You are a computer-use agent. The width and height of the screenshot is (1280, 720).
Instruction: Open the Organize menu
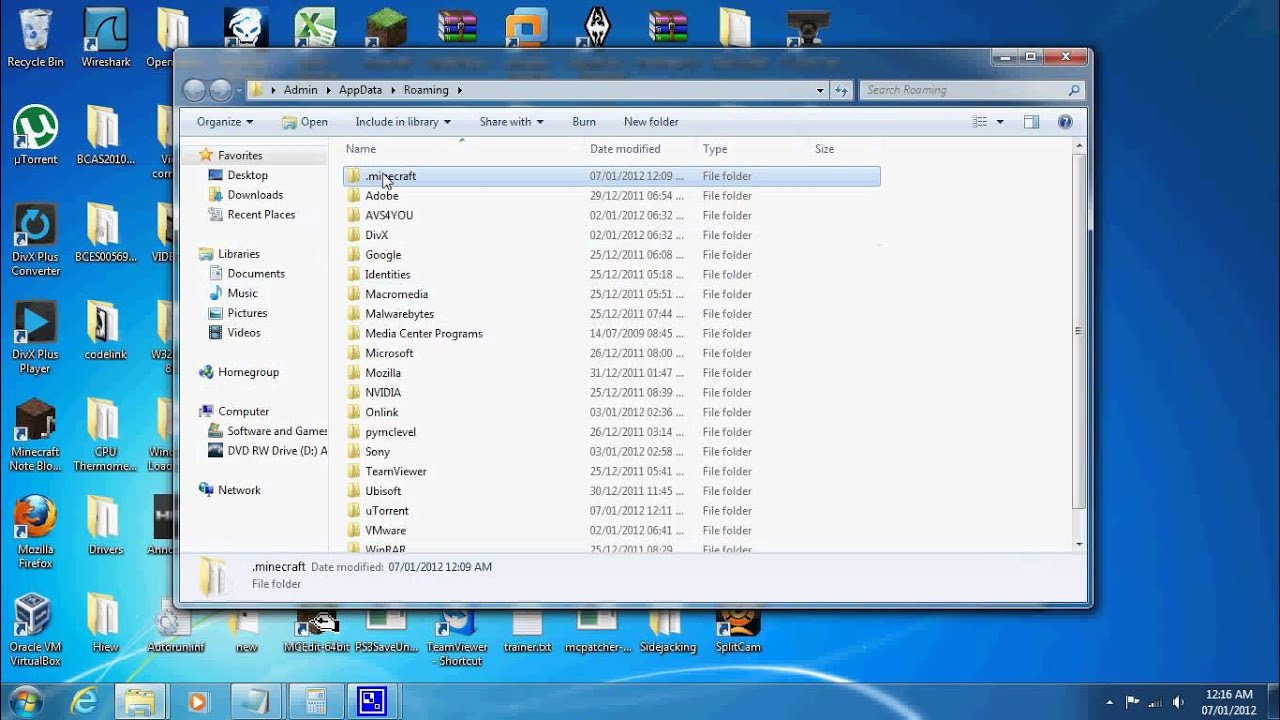point(225,122)
